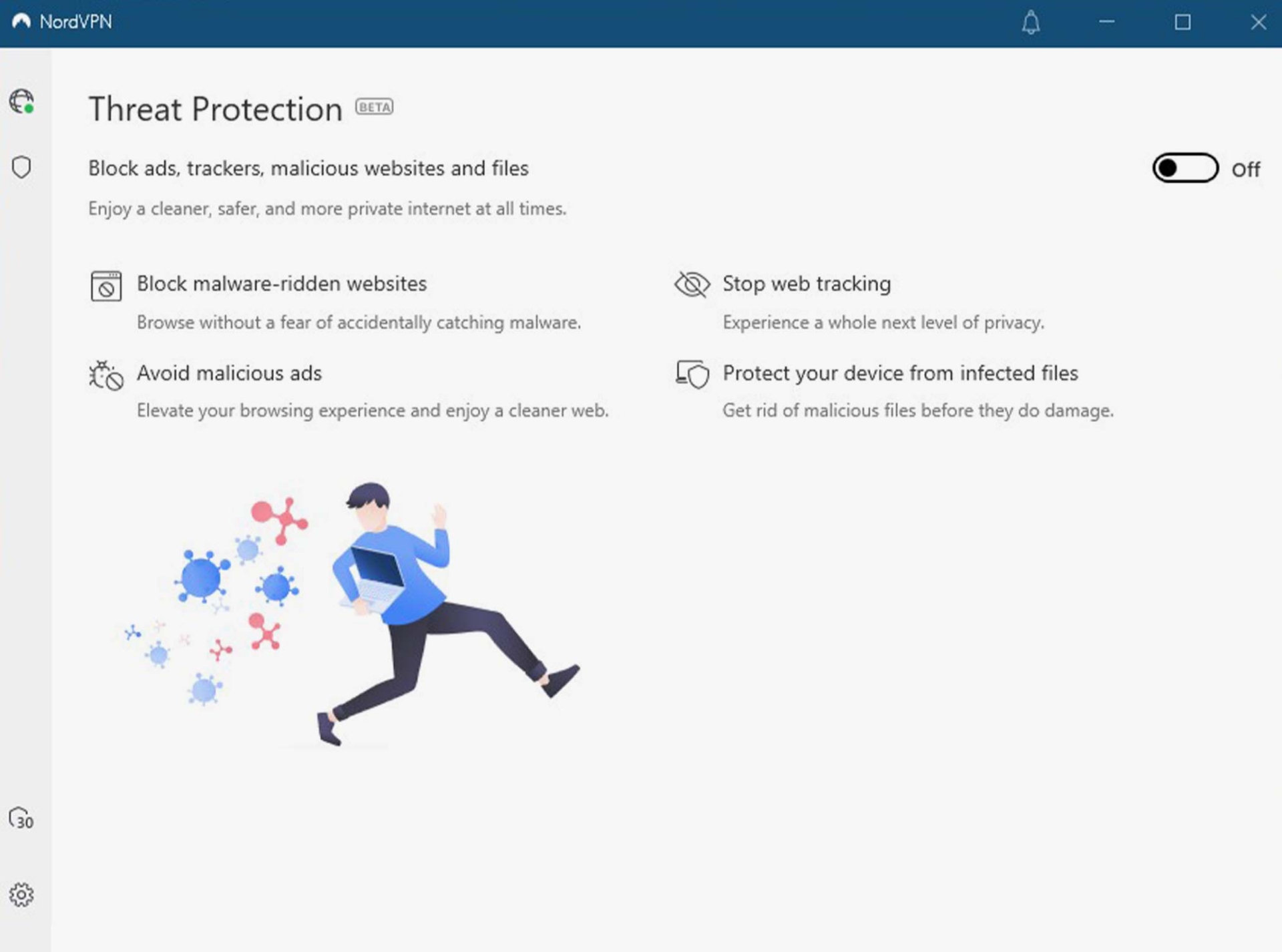Turn on the Threat Protection toggle
The height and width of the screenshot is (952, 1282).
pos(1185,168)
